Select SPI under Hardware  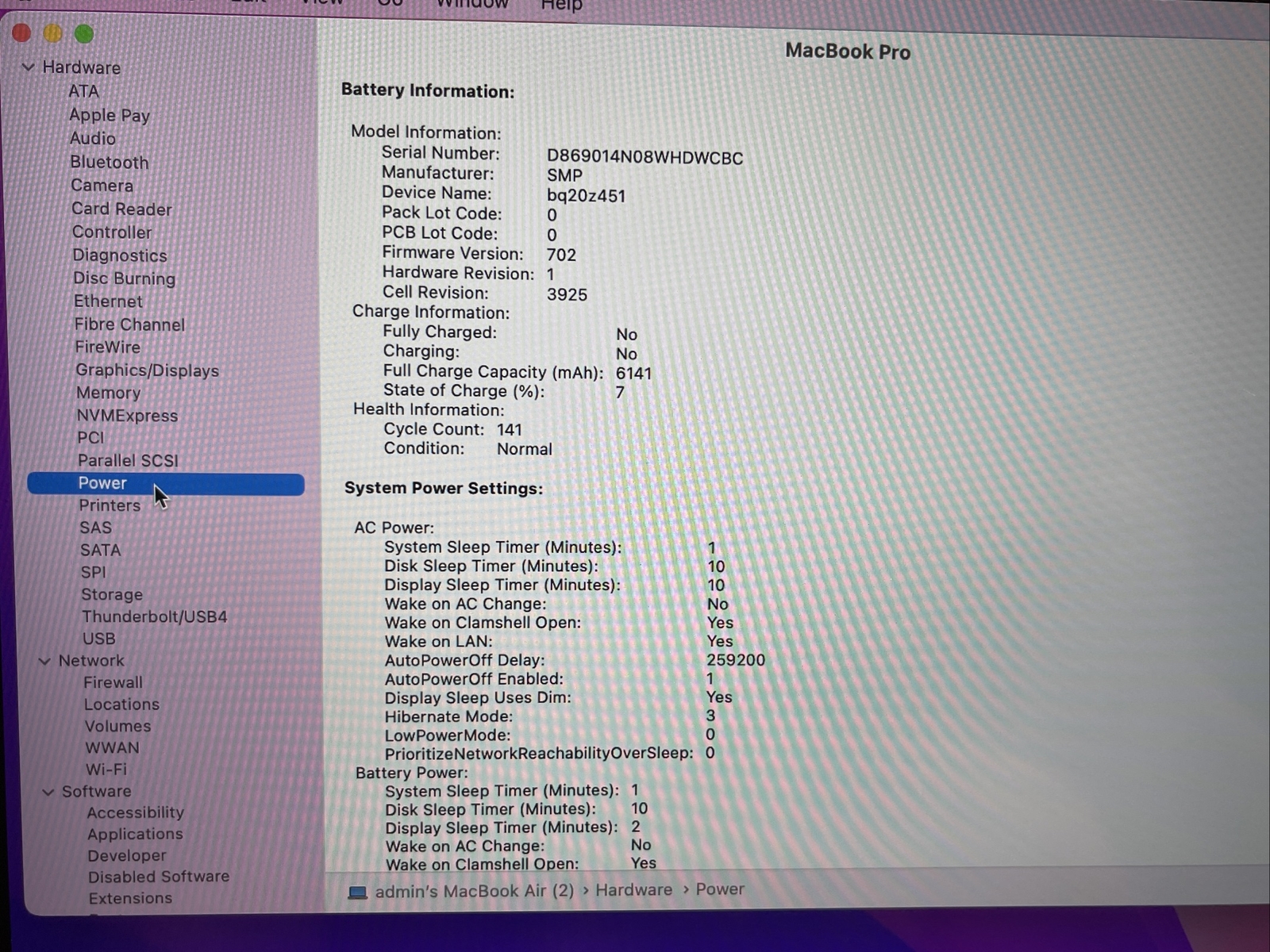[x=93, y=572]
